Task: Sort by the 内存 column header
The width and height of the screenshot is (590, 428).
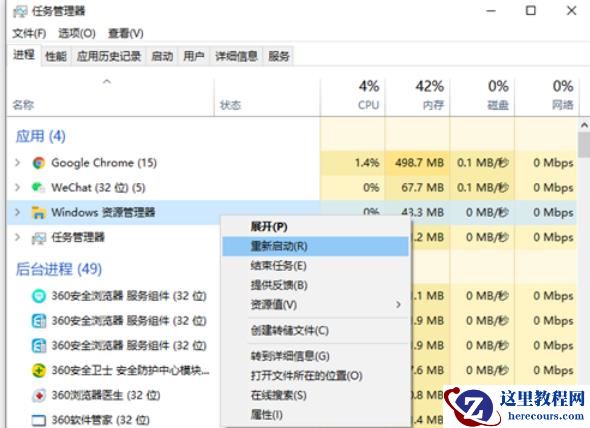Action: coord(417,97)
